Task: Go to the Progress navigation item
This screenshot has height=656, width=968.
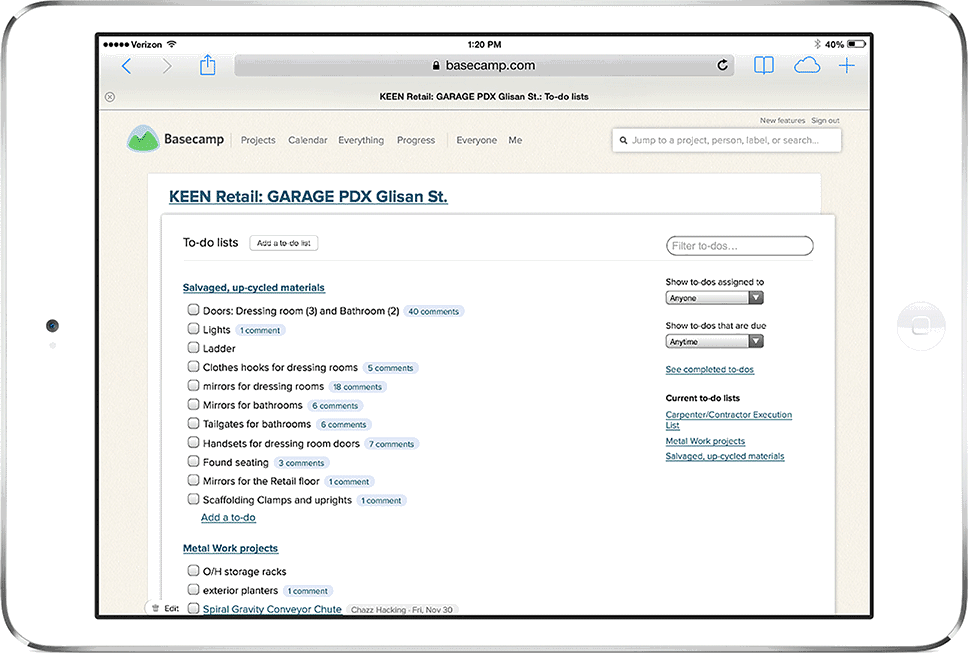Action: 416,141
